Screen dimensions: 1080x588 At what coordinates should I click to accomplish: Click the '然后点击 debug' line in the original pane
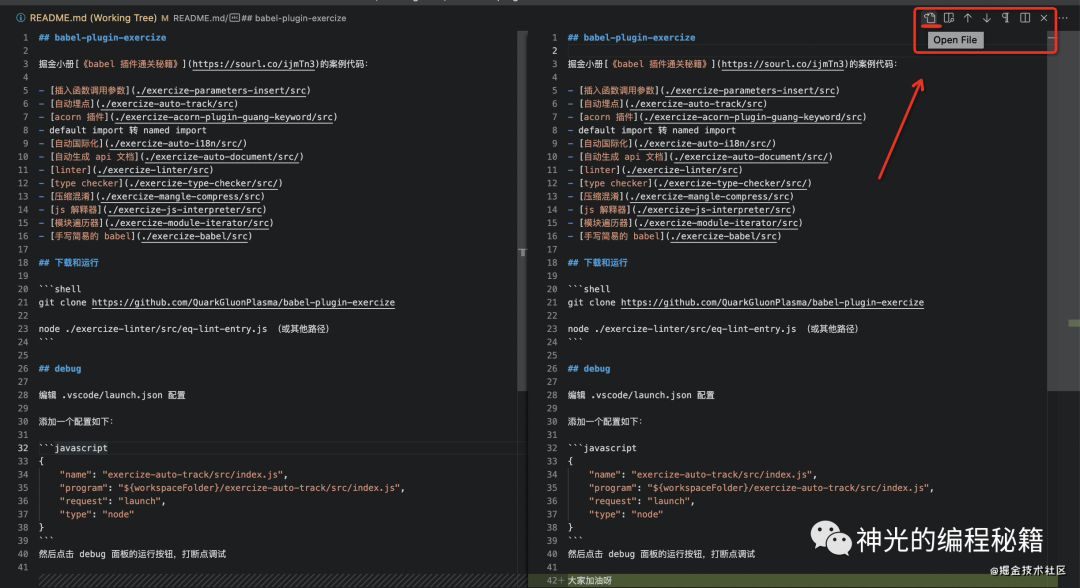pyautogui.click(x=132, y=554)
